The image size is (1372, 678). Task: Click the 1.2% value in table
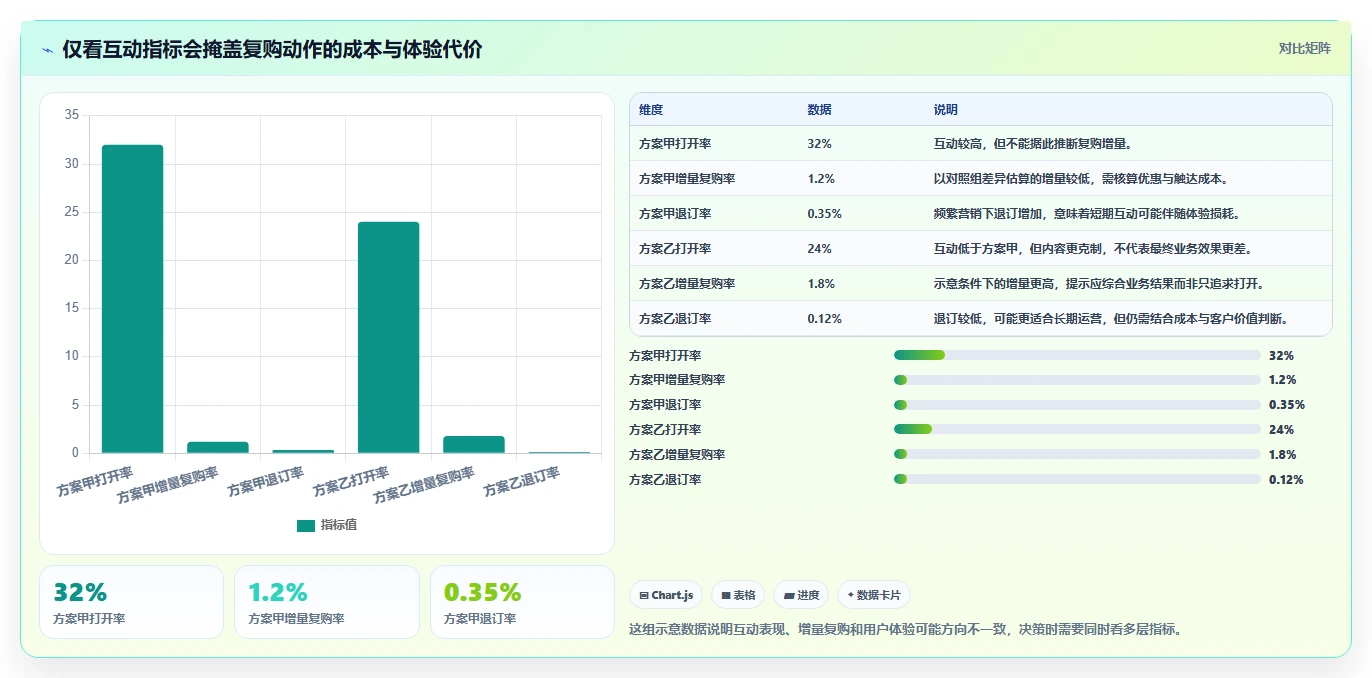821,178
